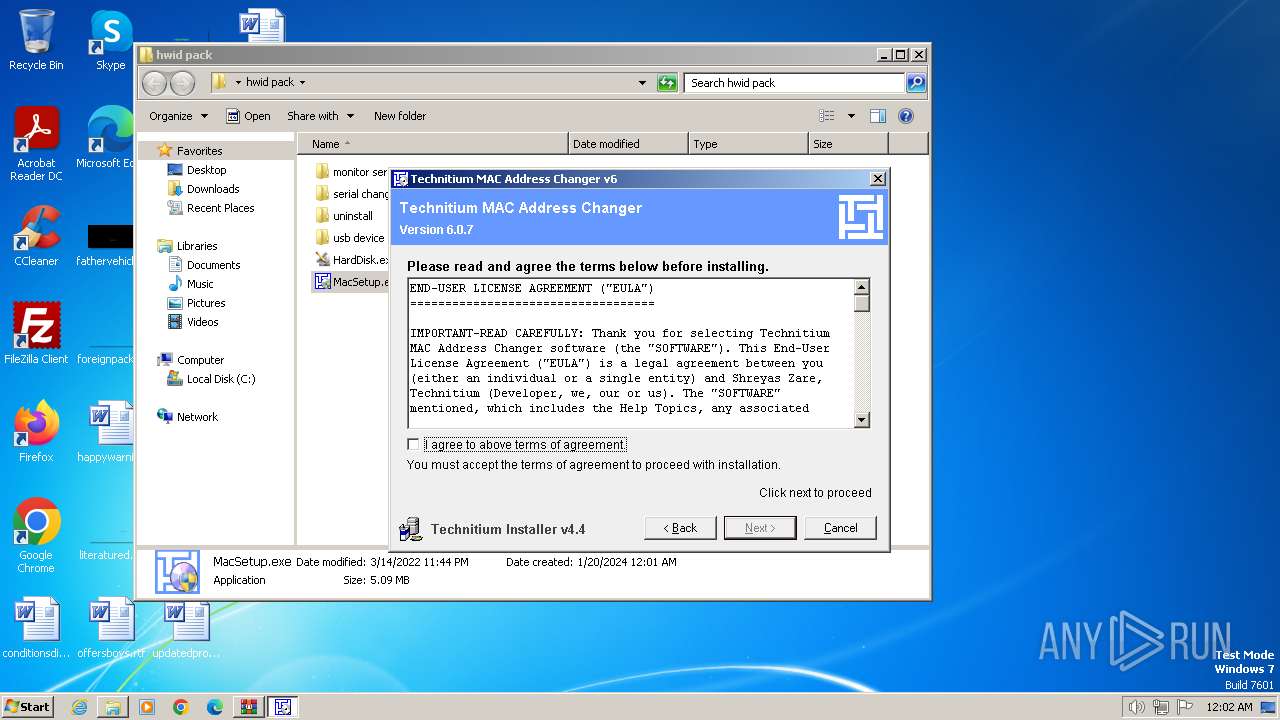Open the change view options dropdown arrow
This screenshot has height=720, width=1280.
pyautogui.click(x=851, y=116)
